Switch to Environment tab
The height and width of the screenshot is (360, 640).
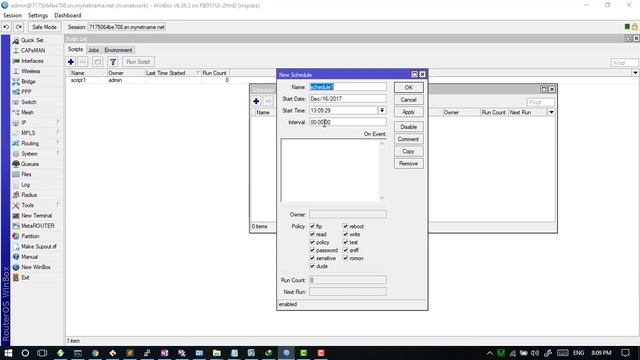118,50
